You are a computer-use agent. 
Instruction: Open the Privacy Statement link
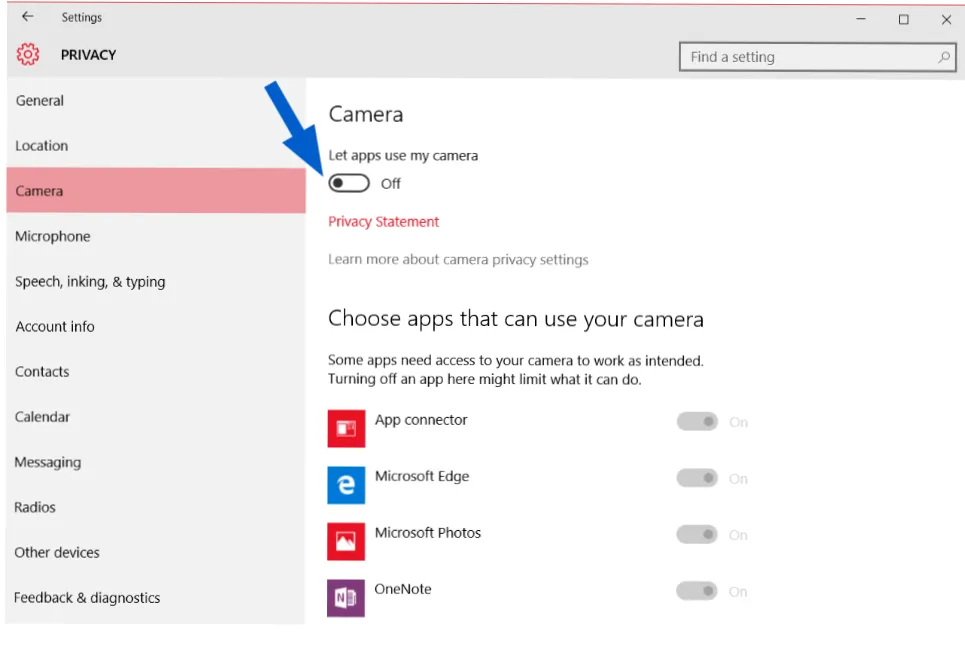tap(383, 222)
